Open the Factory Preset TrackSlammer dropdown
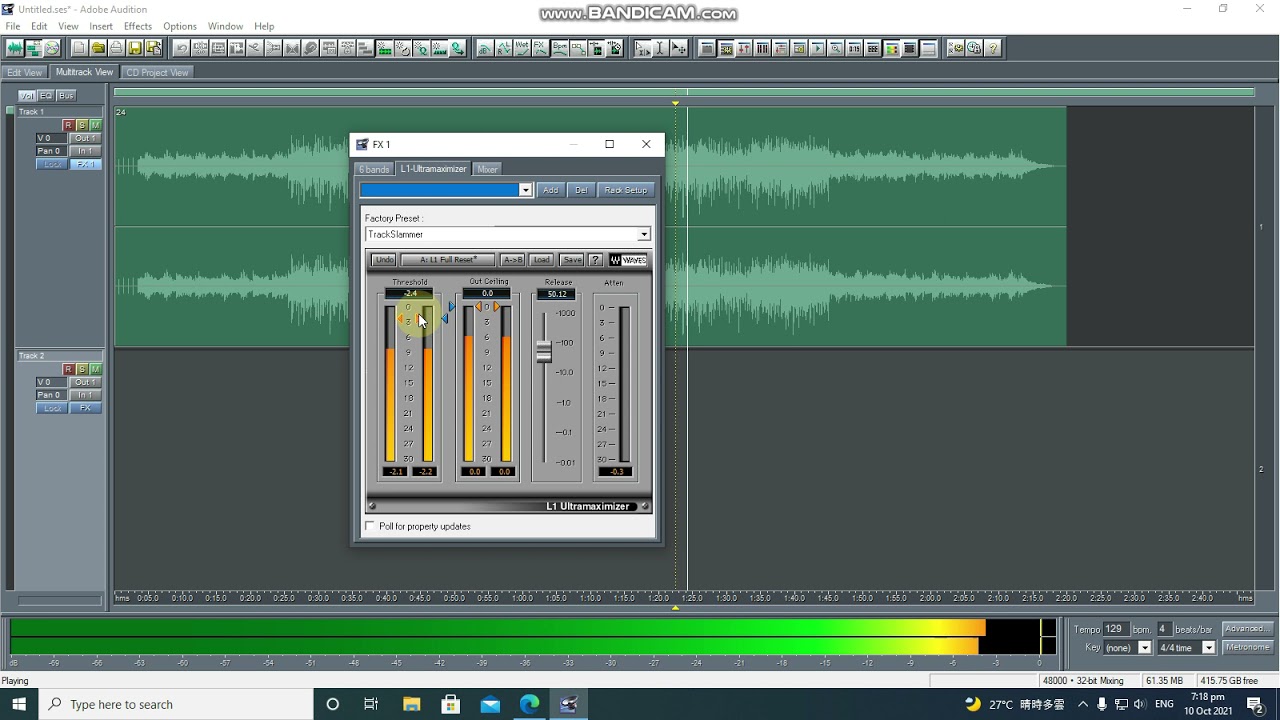This screenshot has height=720, width=1280. point(644,235)
